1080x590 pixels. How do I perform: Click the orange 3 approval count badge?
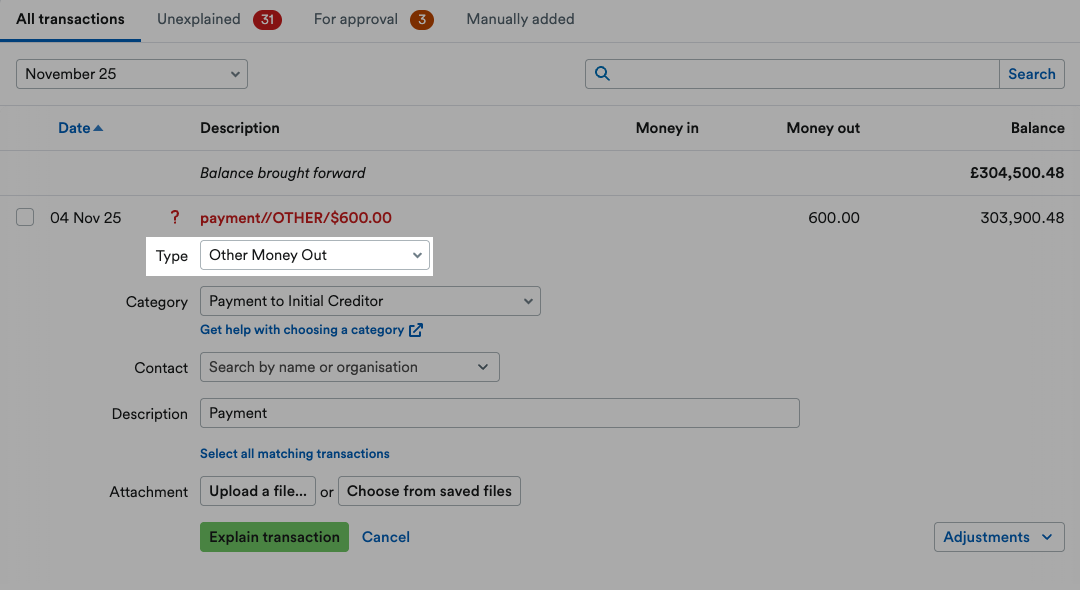click(x=422, y=19)
